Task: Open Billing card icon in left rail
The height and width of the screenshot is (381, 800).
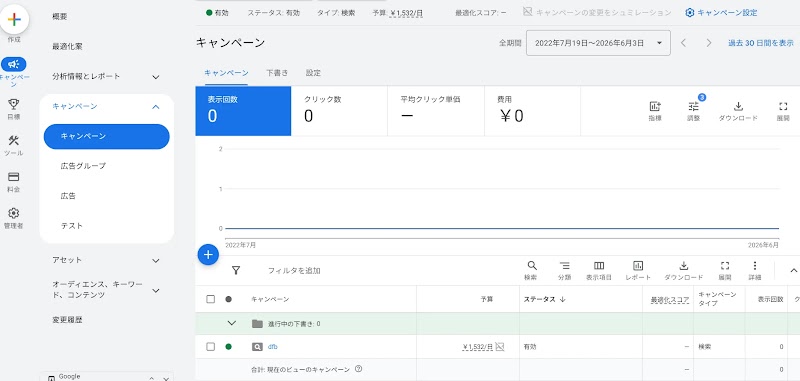Action: click(14, 177)
